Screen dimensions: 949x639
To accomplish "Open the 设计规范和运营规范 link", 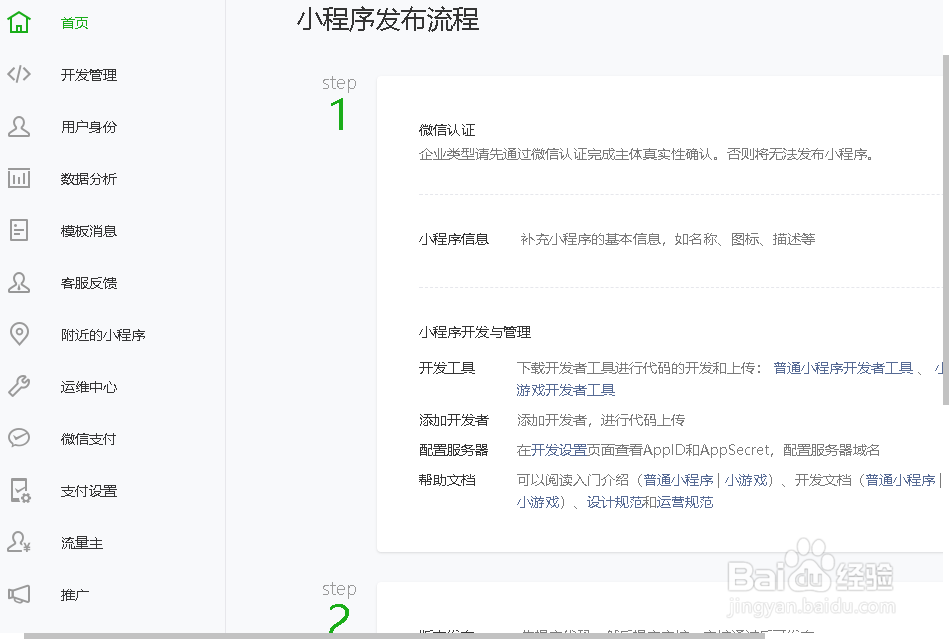I will tap(650, 502).
